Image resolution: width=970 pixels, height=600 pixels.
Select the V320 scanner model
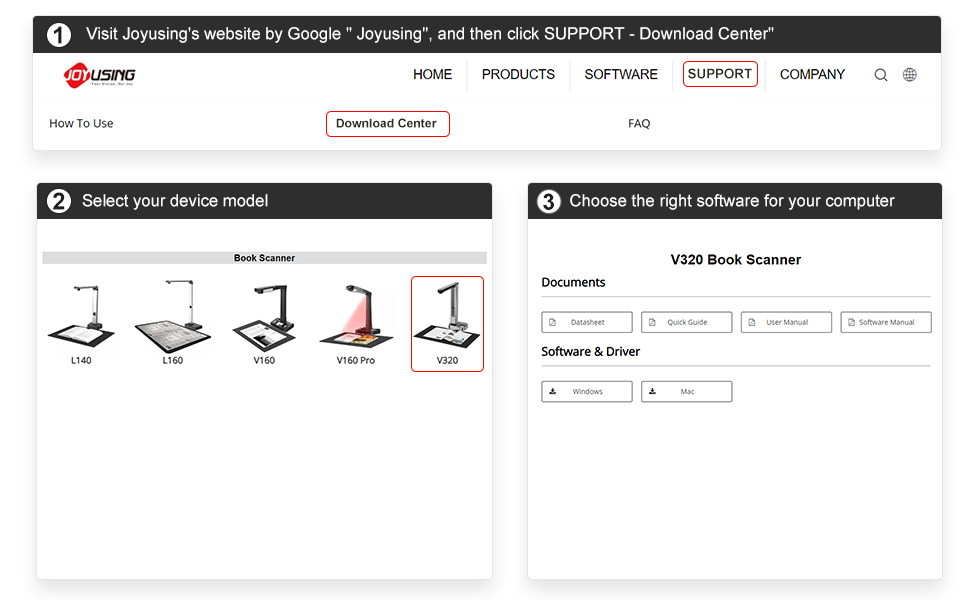click(x=447, y=322)
